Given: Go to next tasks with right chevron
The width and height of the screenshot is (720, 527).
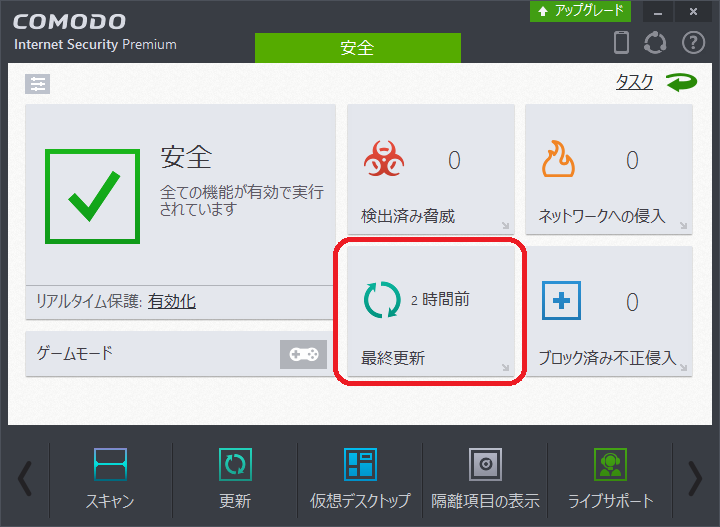Looking at the screenshot, I should coord(695,479).
